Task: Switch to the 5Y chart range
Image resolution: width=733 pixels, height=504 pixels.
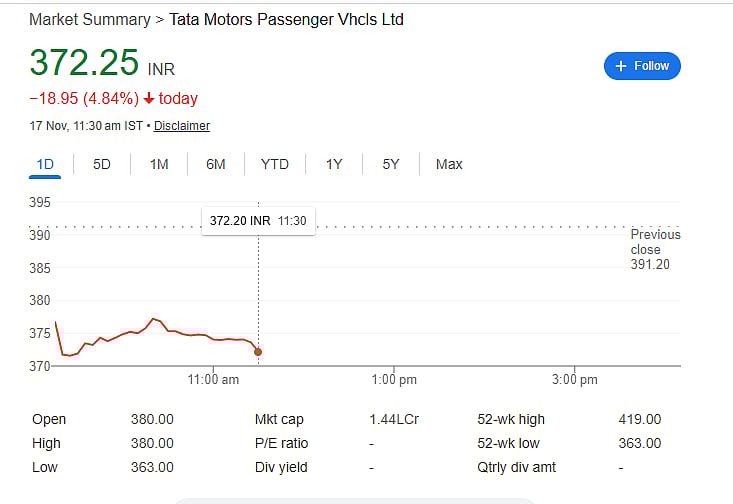Action: point(391,164)
